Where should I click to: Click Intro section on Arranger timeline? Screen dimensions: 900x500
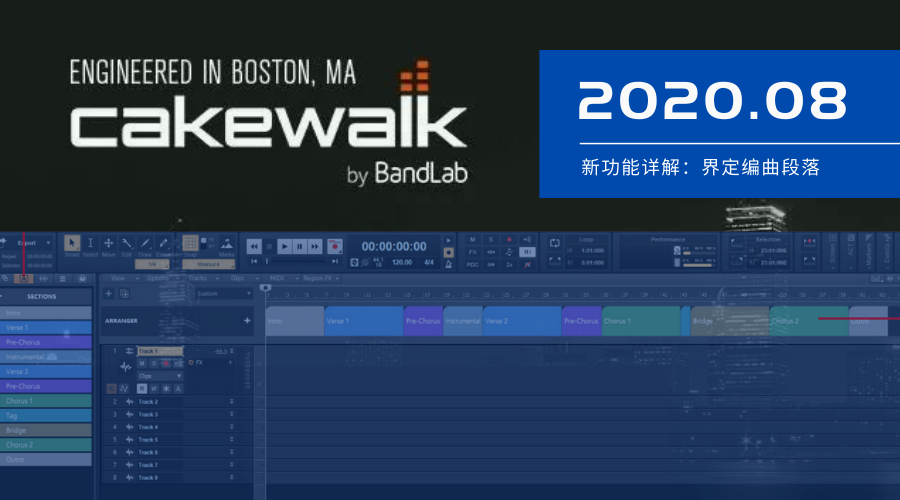point(295,321)
